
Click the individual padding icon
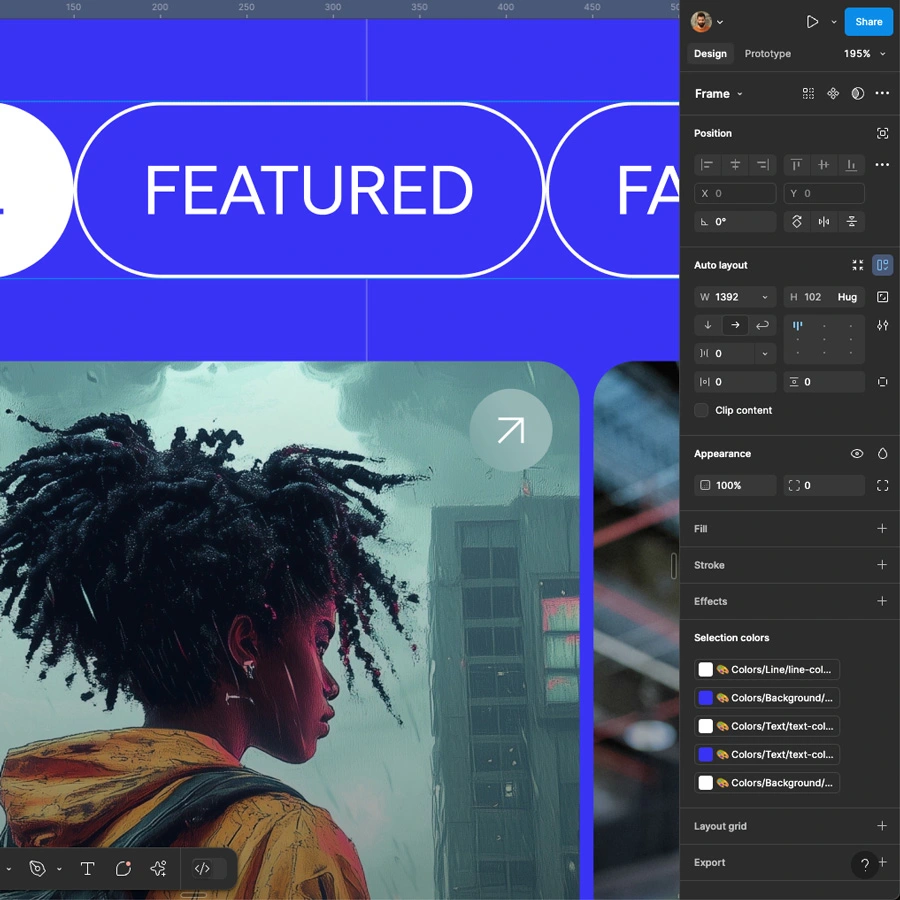point(882,382)
